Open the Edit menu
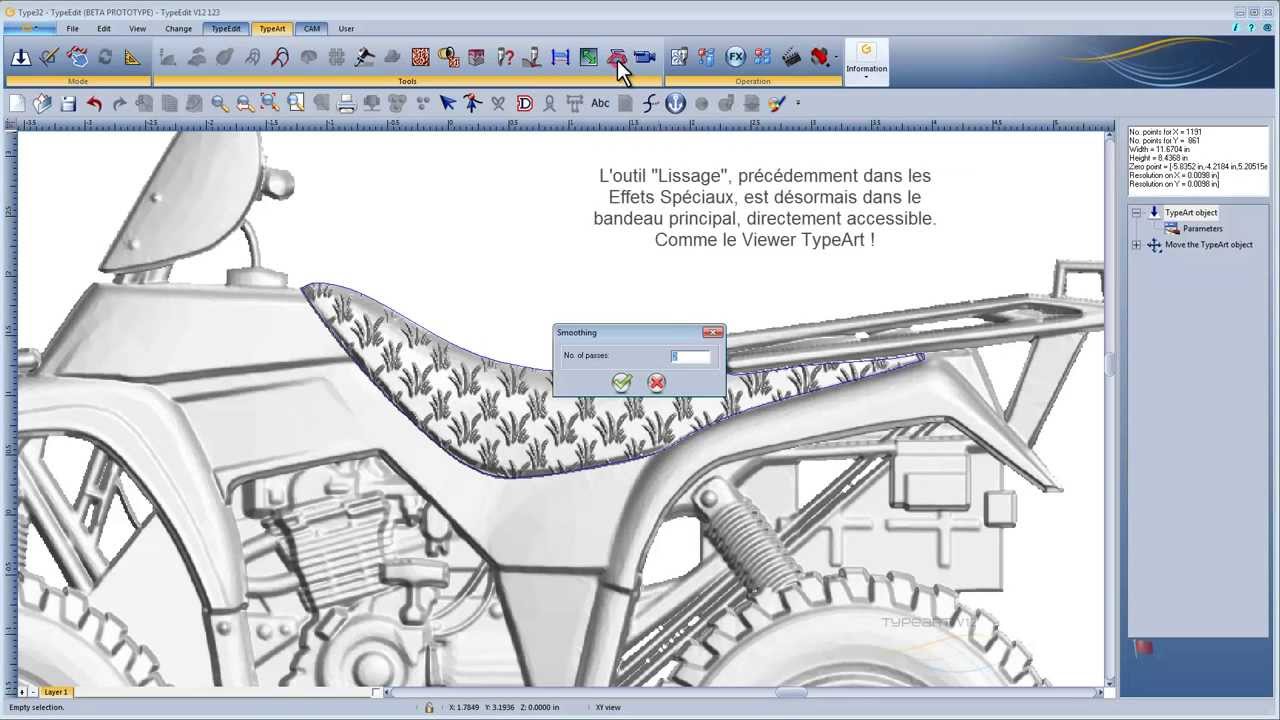The image size is (1280, 720). [x=104, y=29]
